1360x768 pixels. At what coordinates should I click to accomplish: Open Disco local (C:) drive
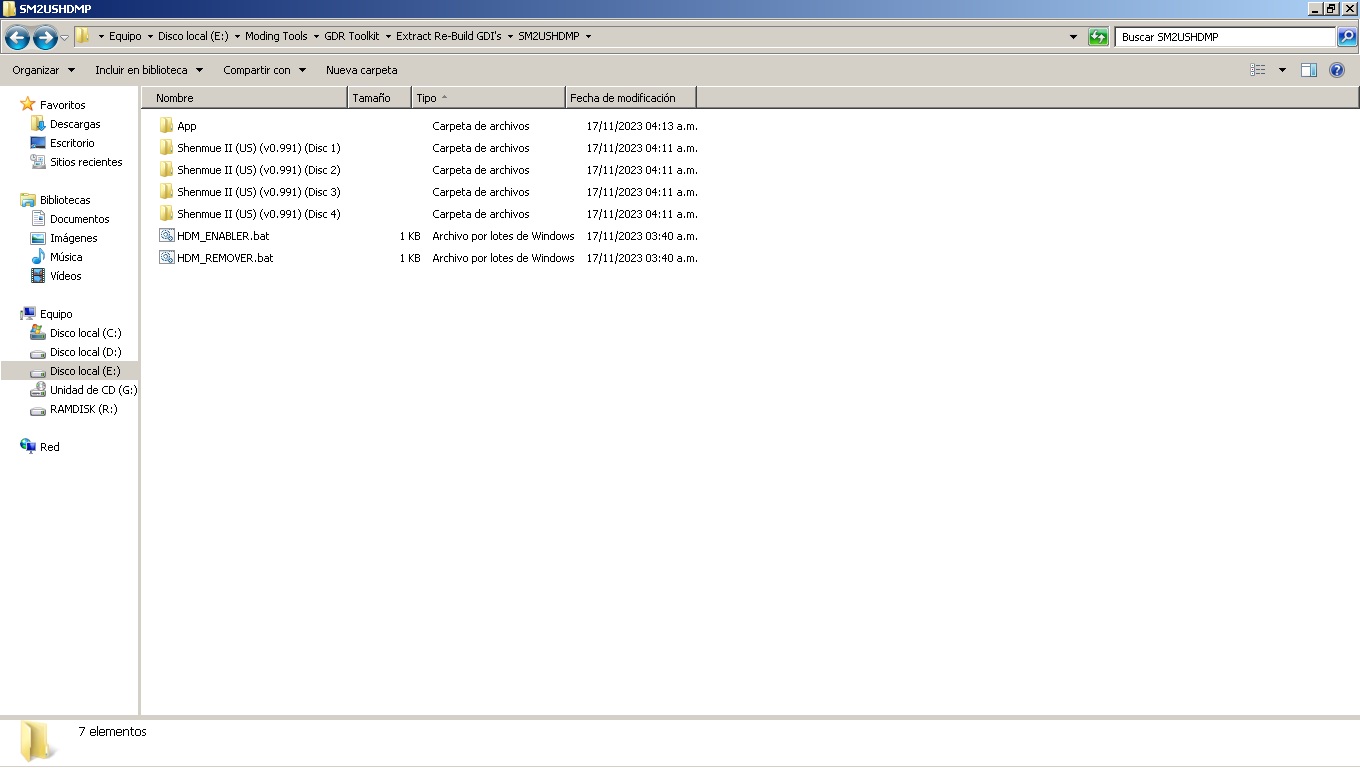(85, 333)
